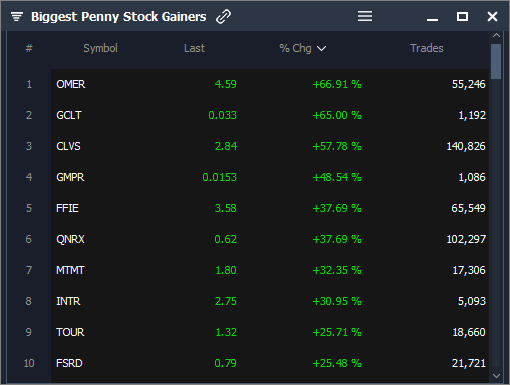The image size is (510, 385).
Task: Sort by the Last column header
Action: (194, 48)
